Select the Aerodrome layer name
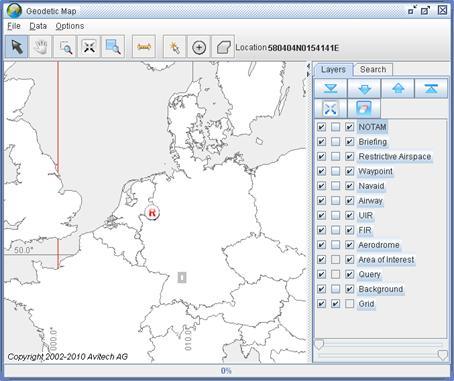 [379, 245]
